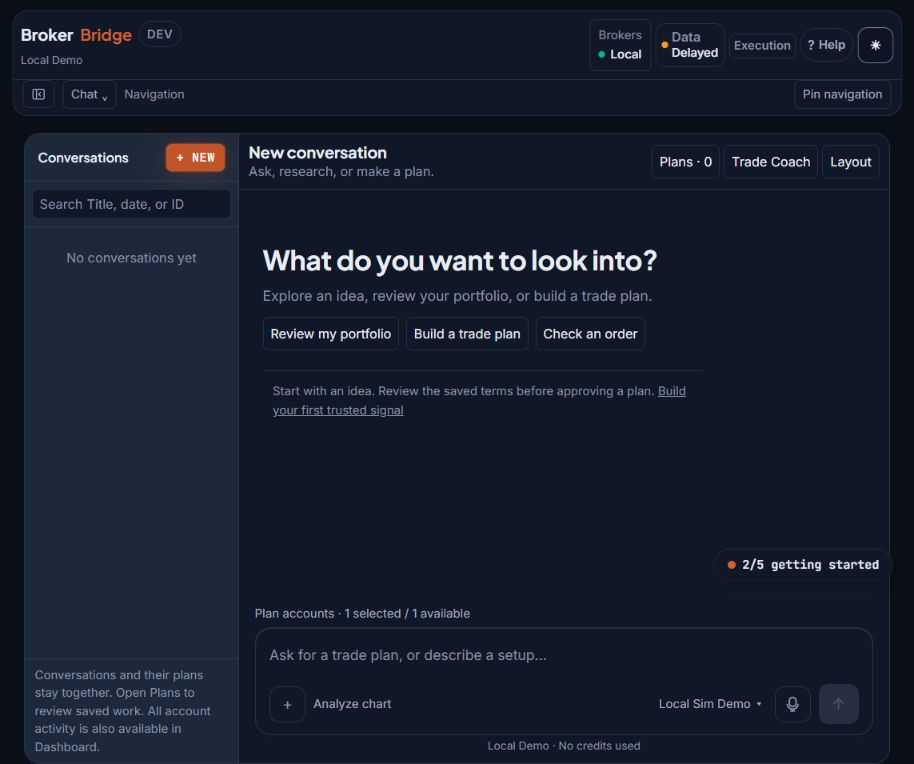Viewport: 914px width, 764px height.
Task: Select Review my portfolio suggestion
Action: point(331,334)
